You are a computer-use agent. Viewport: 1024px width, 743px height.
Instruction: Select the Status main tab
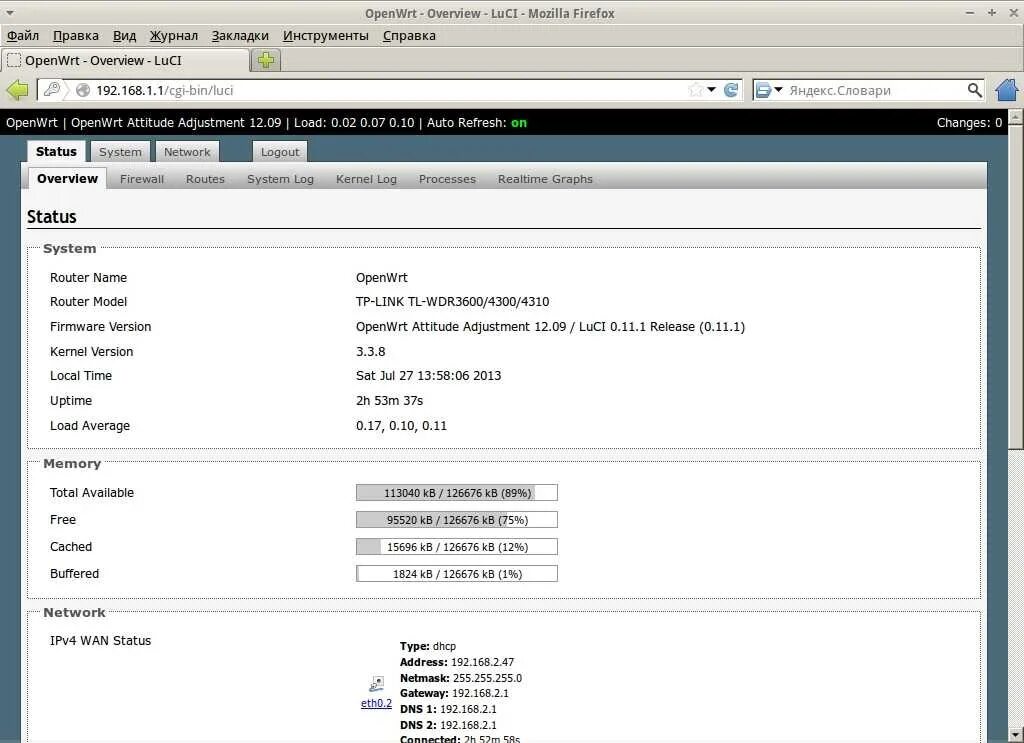tap(56, 151)
